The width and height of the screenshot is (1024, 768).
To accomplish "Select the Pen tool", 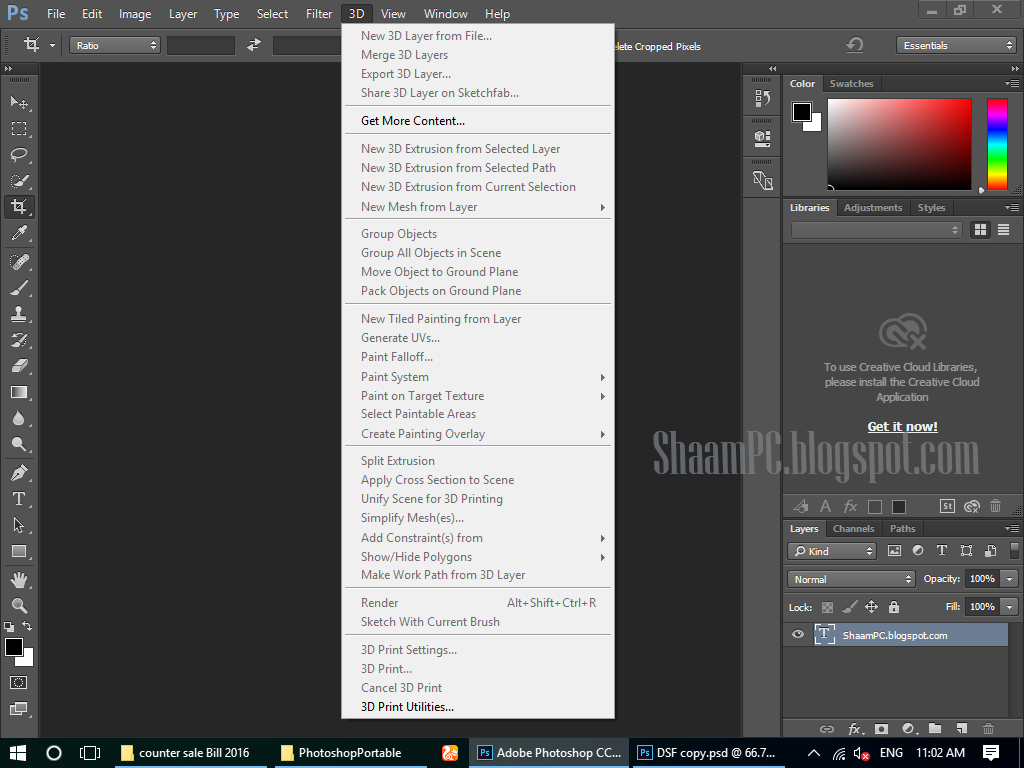I will (x=19, y=473).
